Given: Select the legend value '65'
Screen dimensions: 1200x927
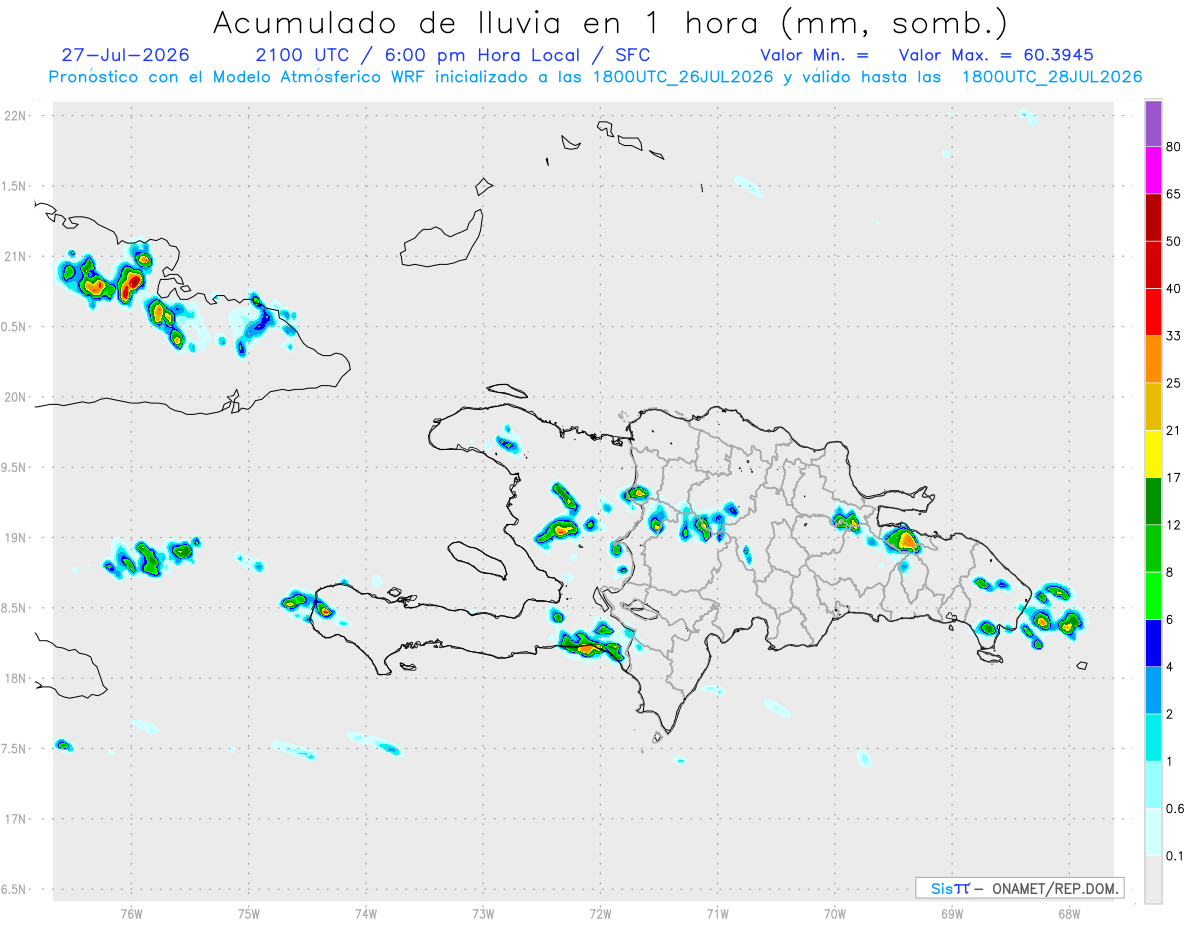Looking at the screenshot, I should pos(1174,194).
